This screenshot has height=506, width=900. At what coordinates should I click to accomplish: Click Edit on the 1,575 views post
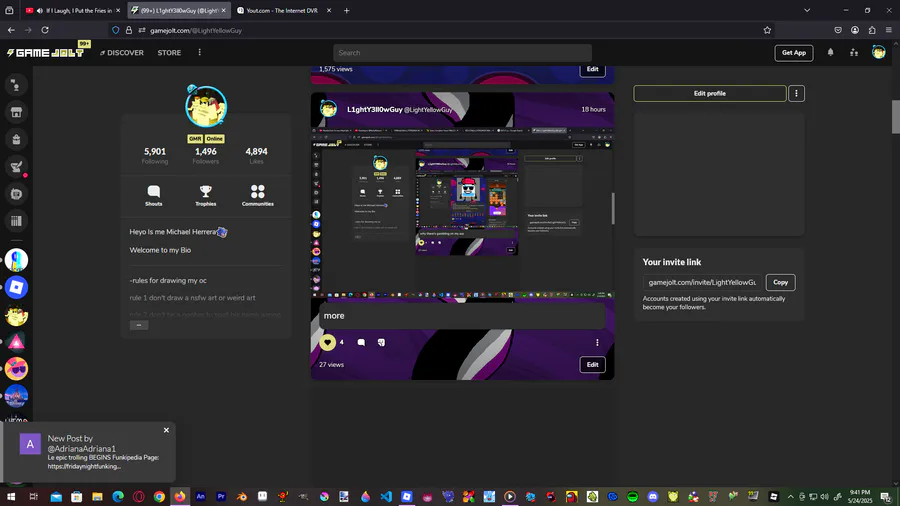coord(592,69)
